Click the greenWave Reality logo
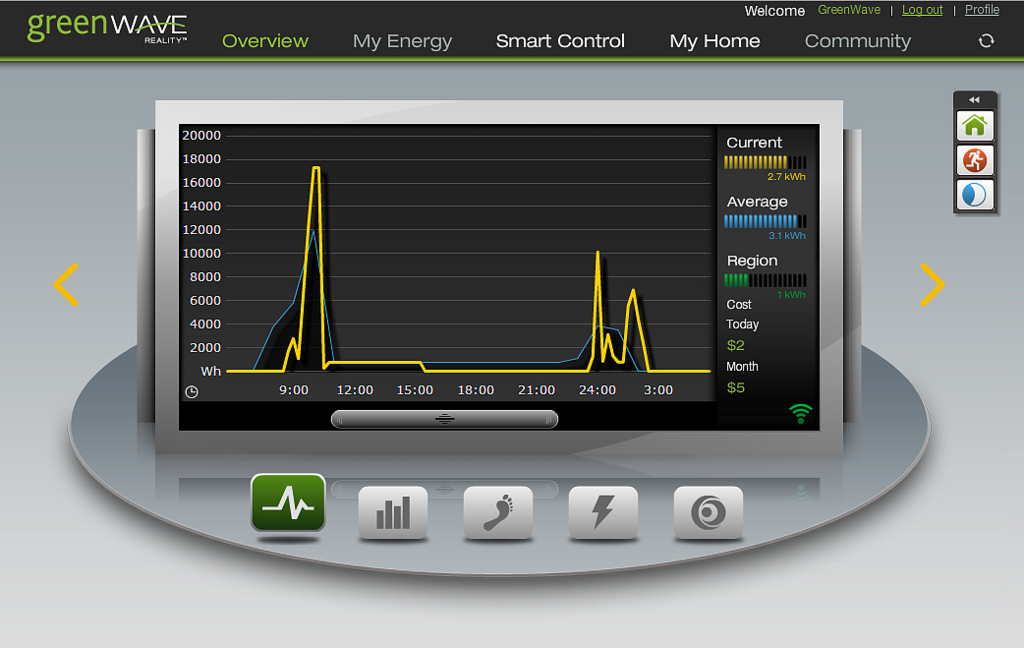 click(107, 27)
